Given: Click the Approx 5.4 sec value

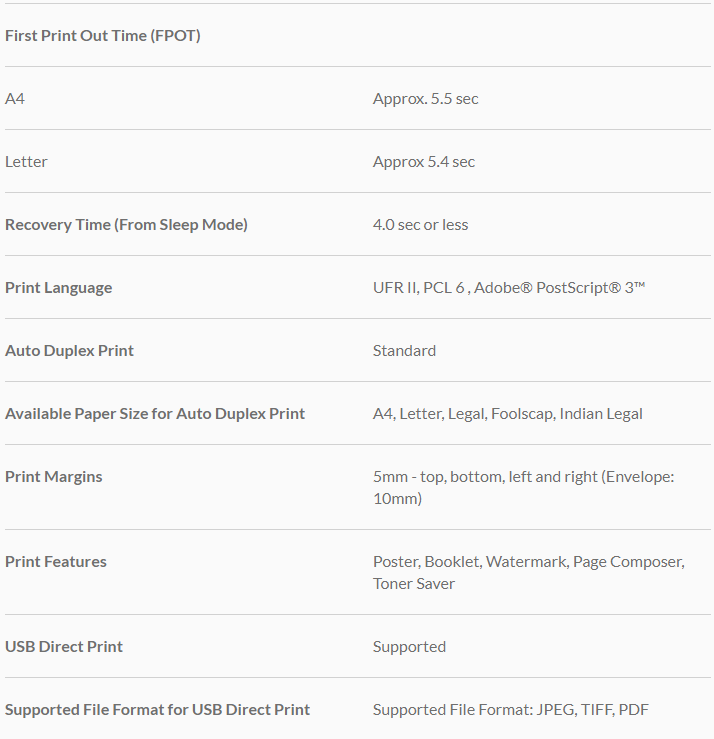Looking at the screenshot, I should click(423, 162).
